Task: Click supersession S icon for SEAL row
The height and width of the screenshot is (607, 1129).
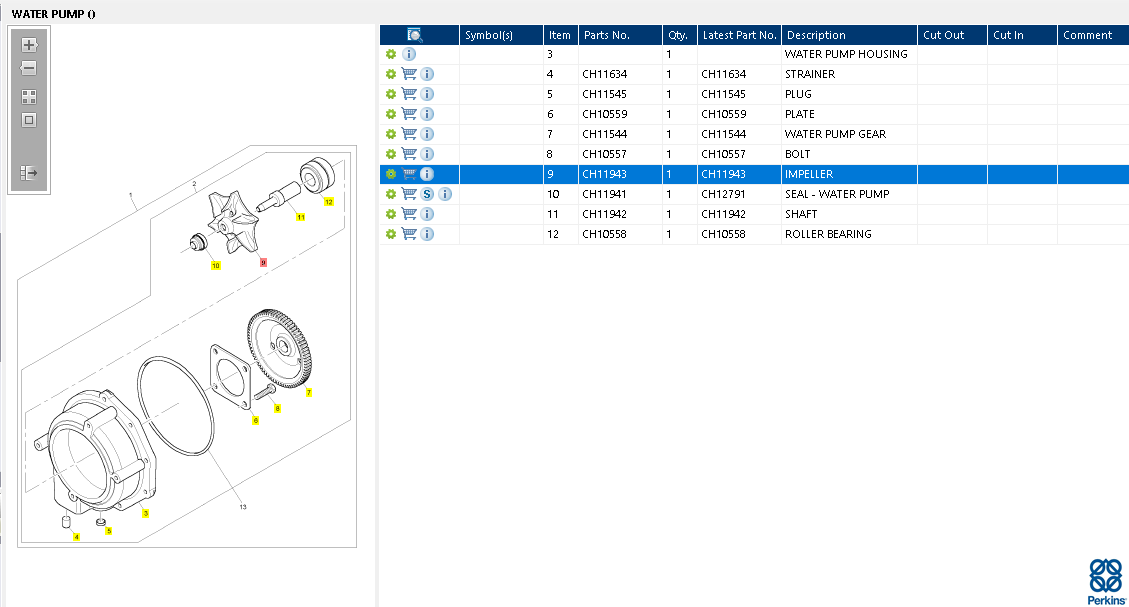Action: tap(427, 194)
